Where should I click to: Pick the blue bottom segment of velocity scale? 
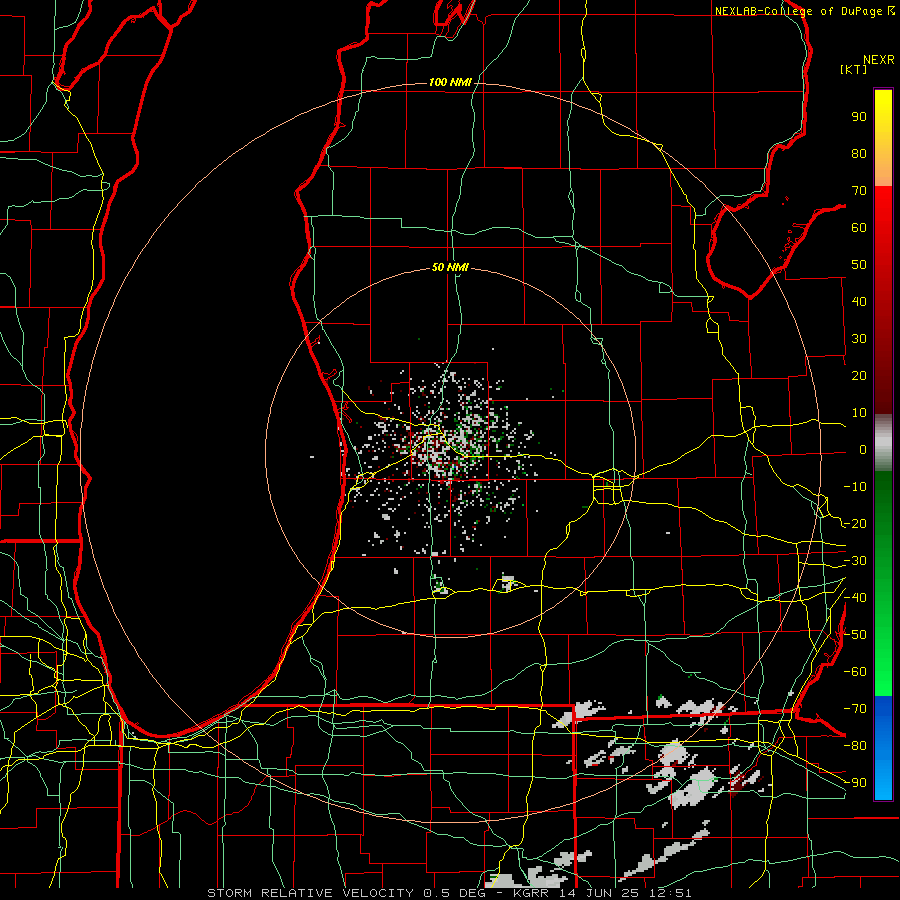883,746
